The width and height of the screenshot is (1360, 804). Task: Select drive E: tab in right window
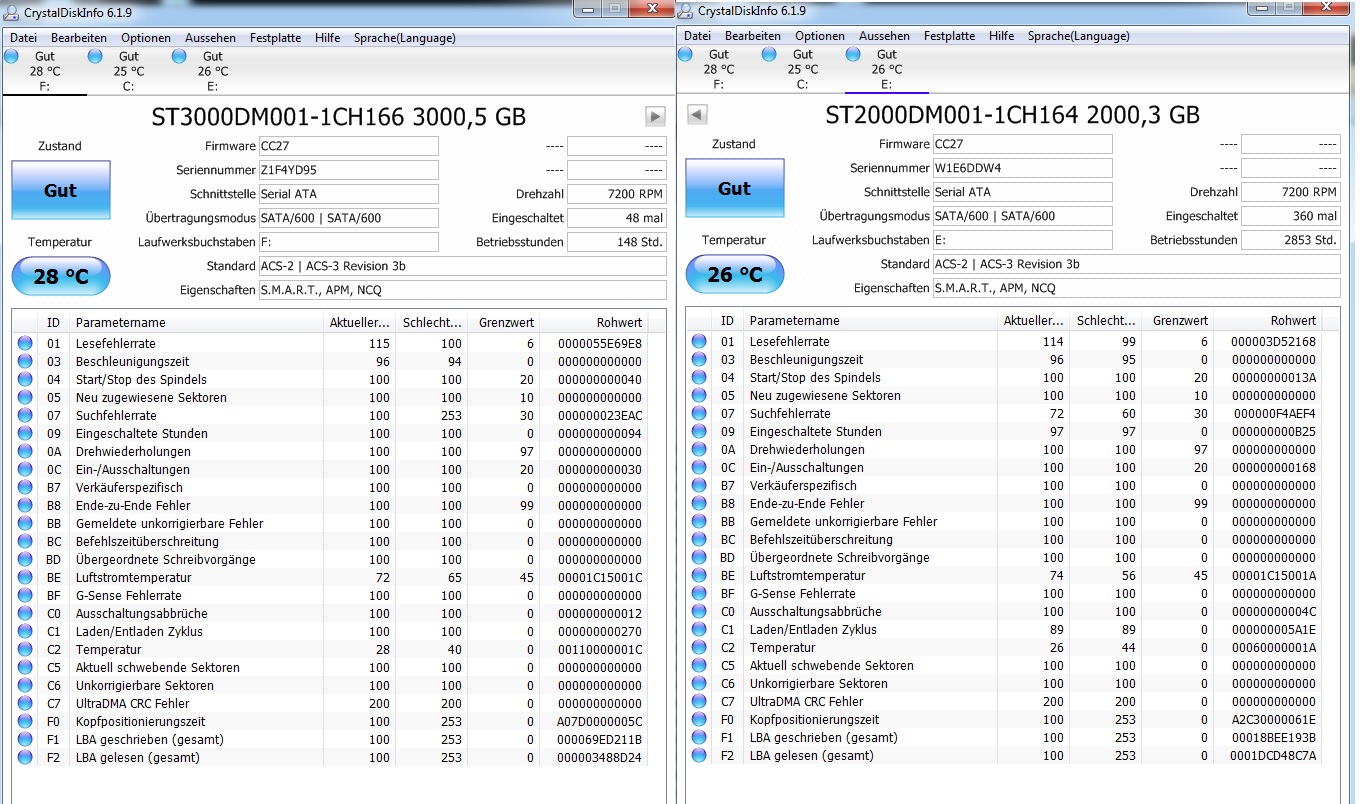click(x=886, y=69)
